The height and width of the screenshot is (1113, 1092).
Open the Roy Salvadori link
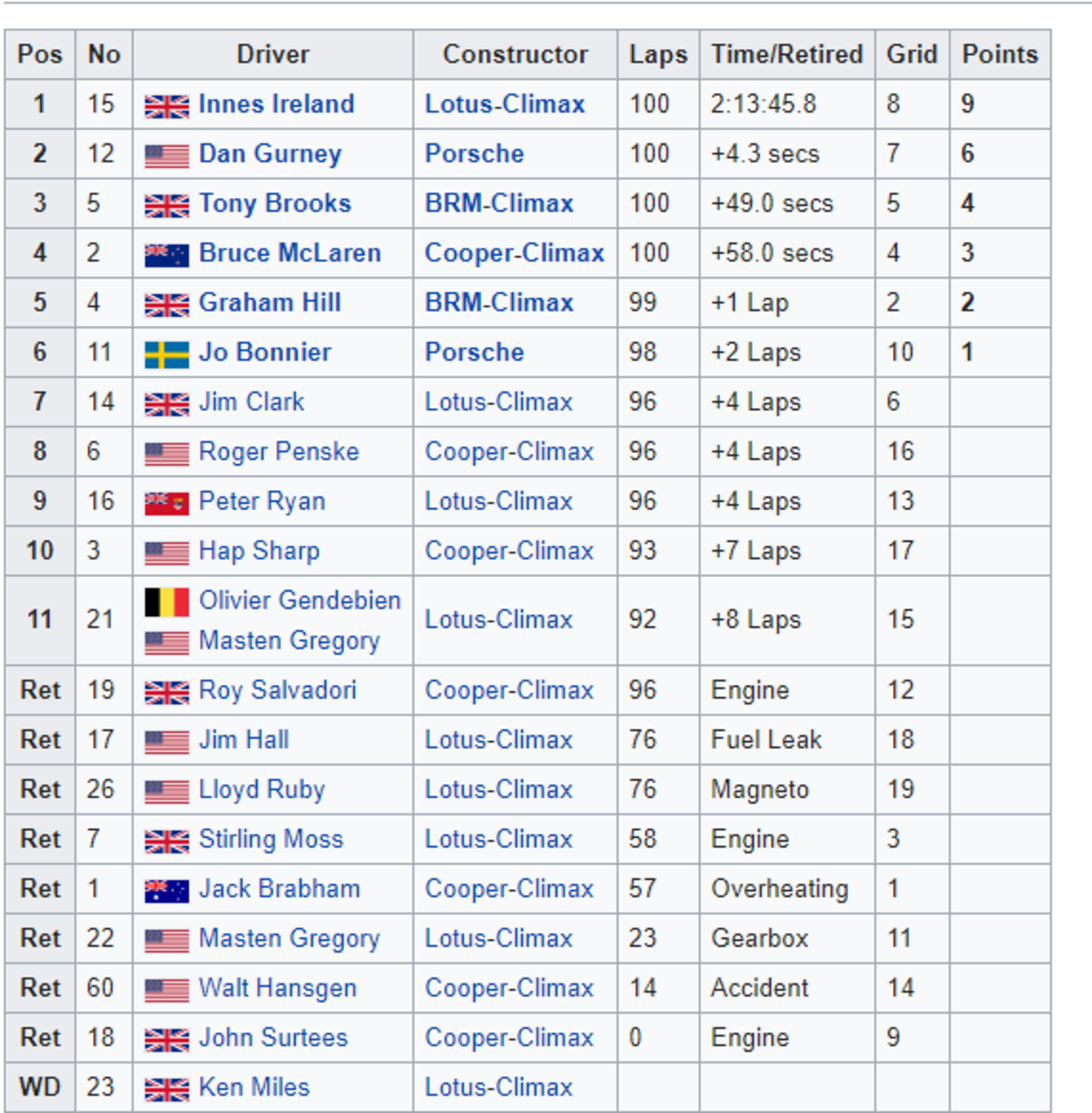pos(278,690)
